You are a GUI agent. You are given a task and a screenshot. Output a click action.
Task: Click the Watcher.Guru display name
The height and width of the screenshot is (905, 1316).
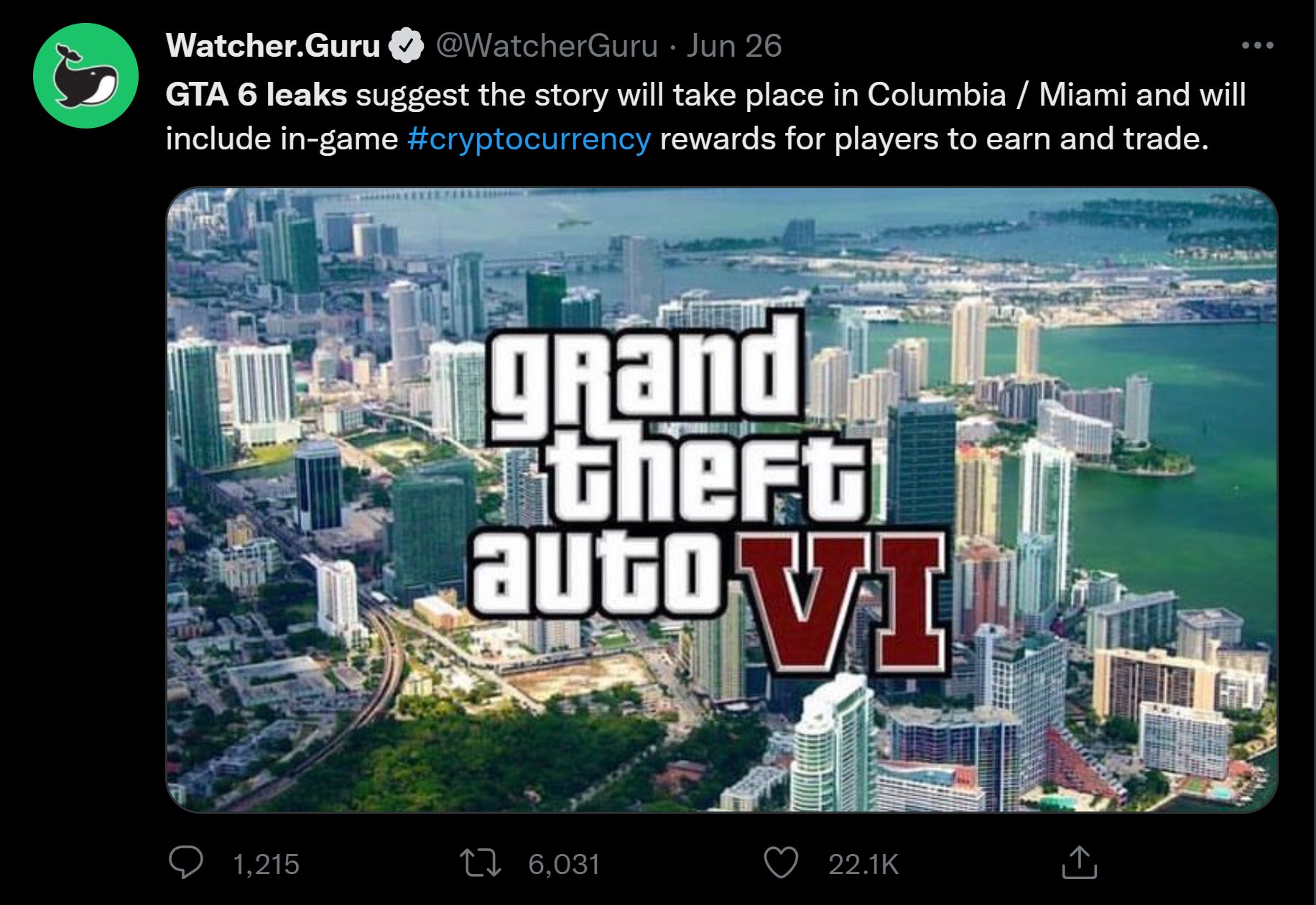click(x=273, y=46)
